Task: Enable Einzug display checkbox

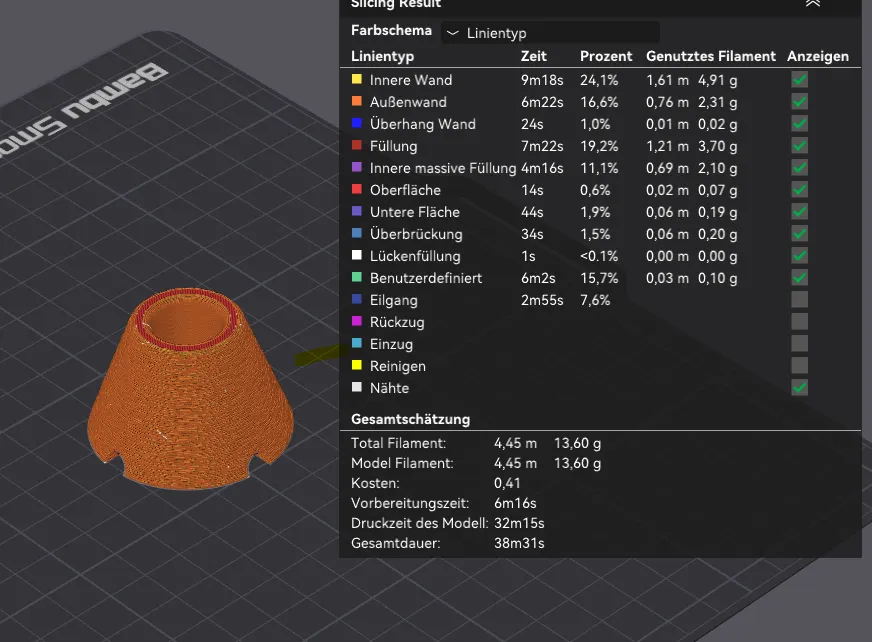Action: [x=800, y=344]
